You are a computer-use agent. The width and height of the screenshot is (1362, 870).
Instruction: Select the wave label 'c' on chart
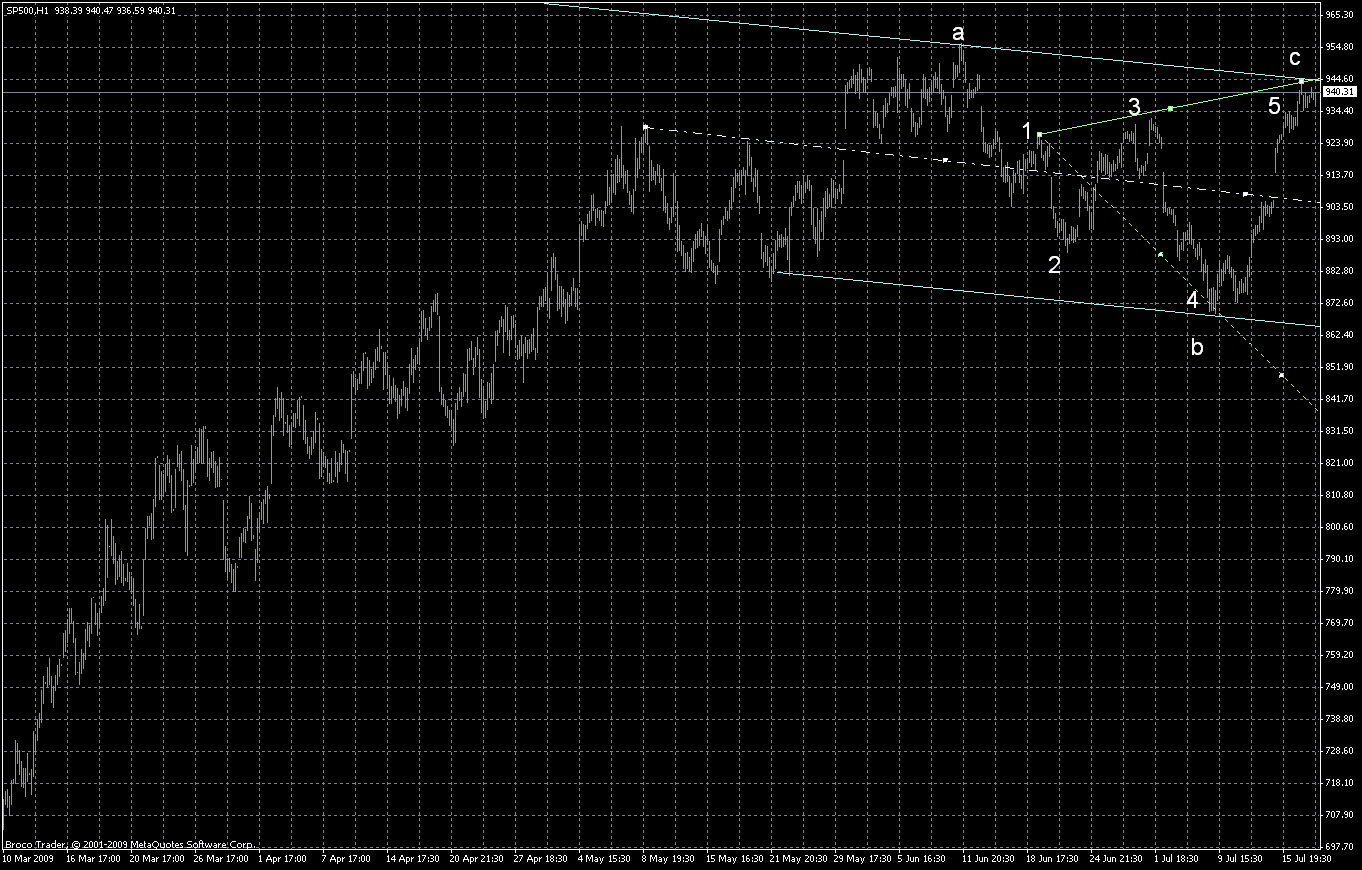pyautogui.click(x=1295, y=59)
